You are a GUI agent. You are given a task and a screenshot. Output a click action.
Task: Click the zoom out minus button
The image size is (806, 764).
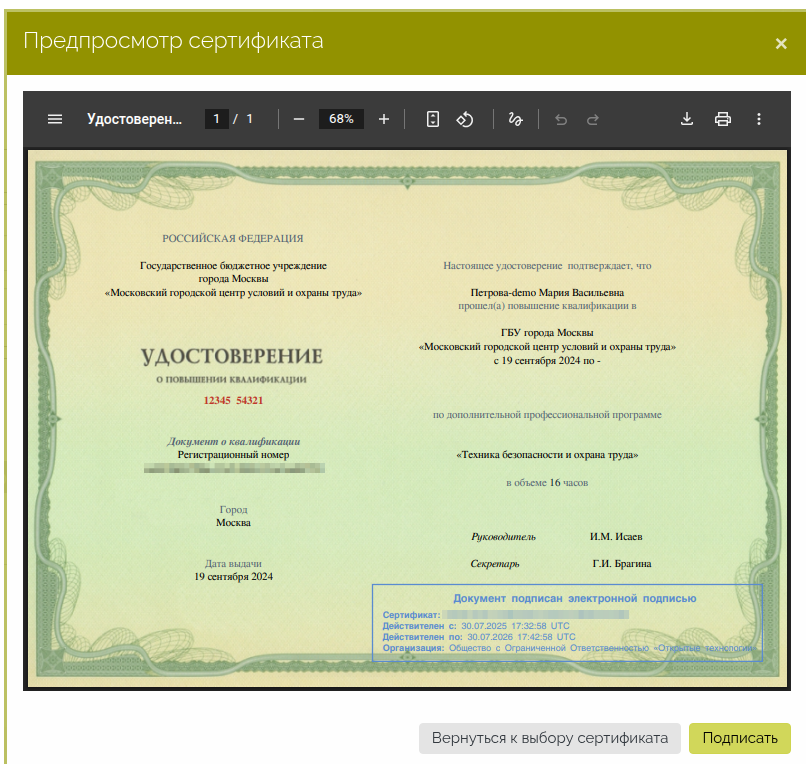[298, 119]
